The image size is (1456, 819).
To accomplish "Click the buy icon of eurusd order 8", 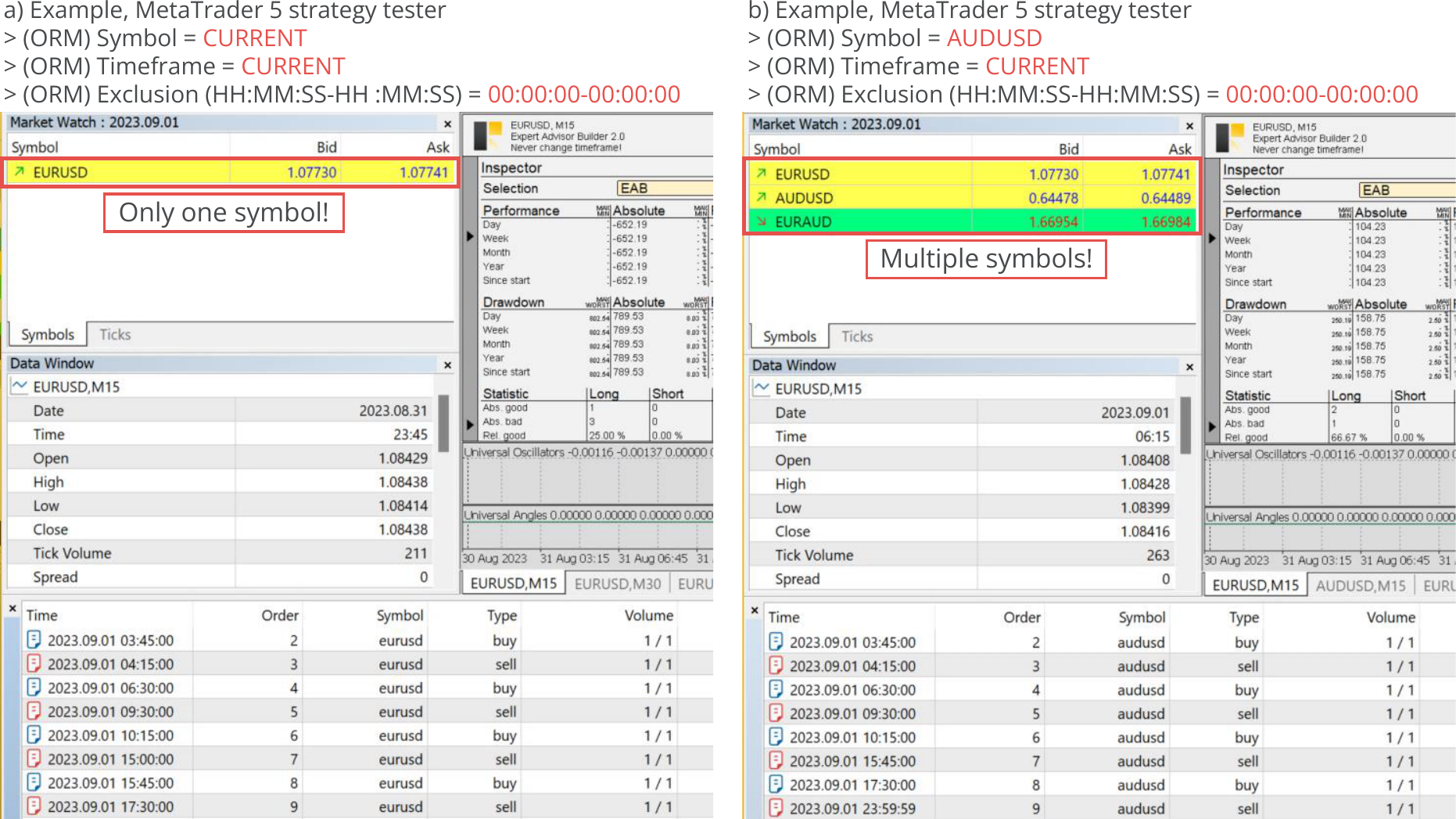I will pyautogui.click(x=34, y=782).
